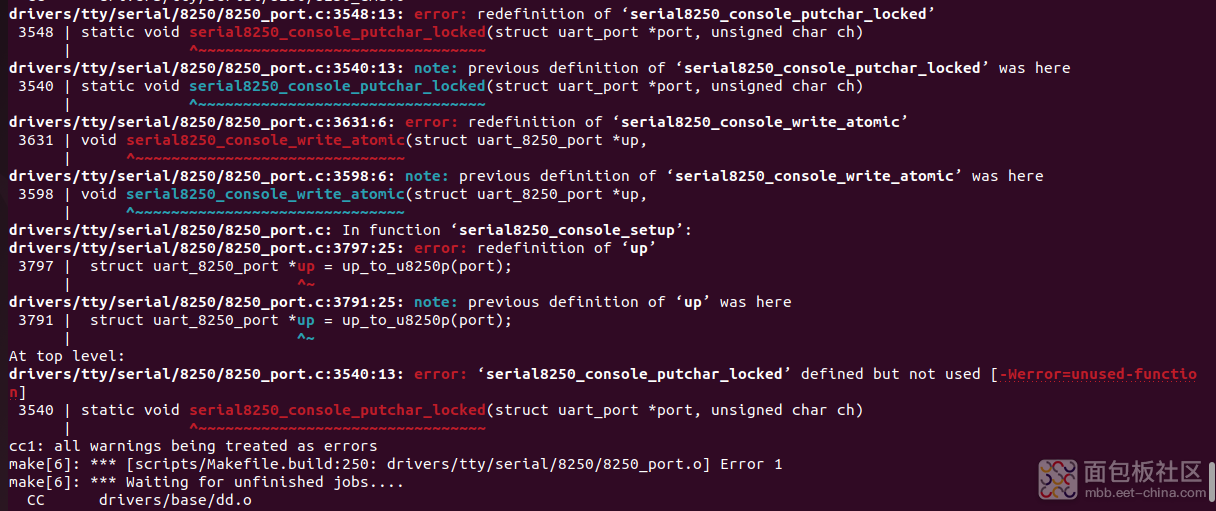Select the red 'up' variable on line 3797
Image resolution: width=1216 pixels, height=511 pixels.
coord(306,266)
